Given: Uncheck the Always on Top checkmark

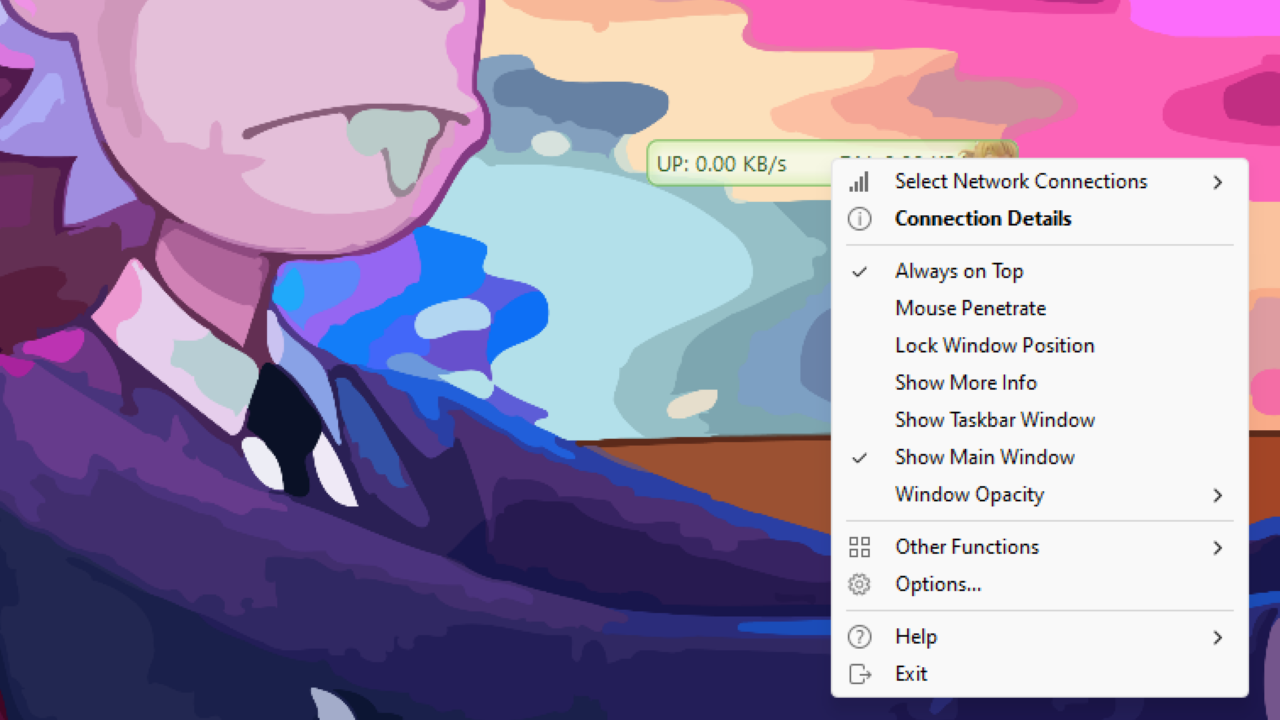Looking at the screenshot, I should 859,271.
